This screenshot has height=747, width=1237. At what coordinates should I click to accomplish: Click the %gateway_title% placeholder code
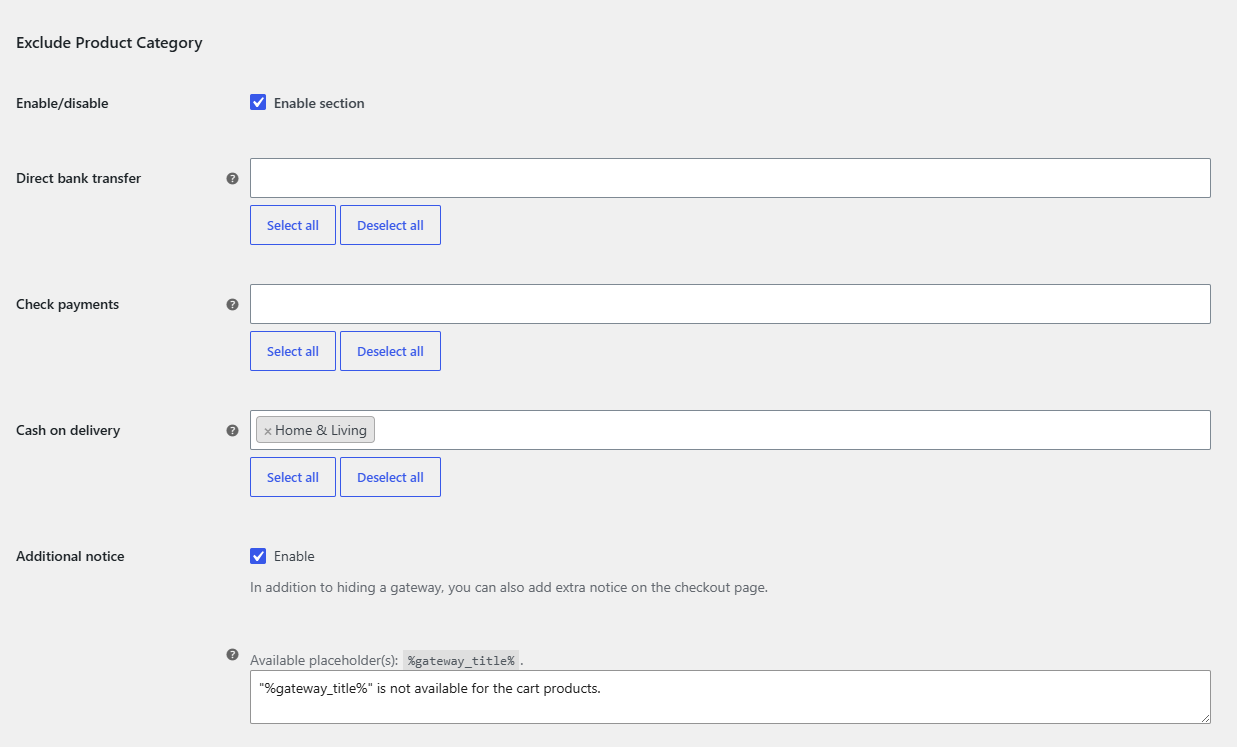(x=461, y=660)
